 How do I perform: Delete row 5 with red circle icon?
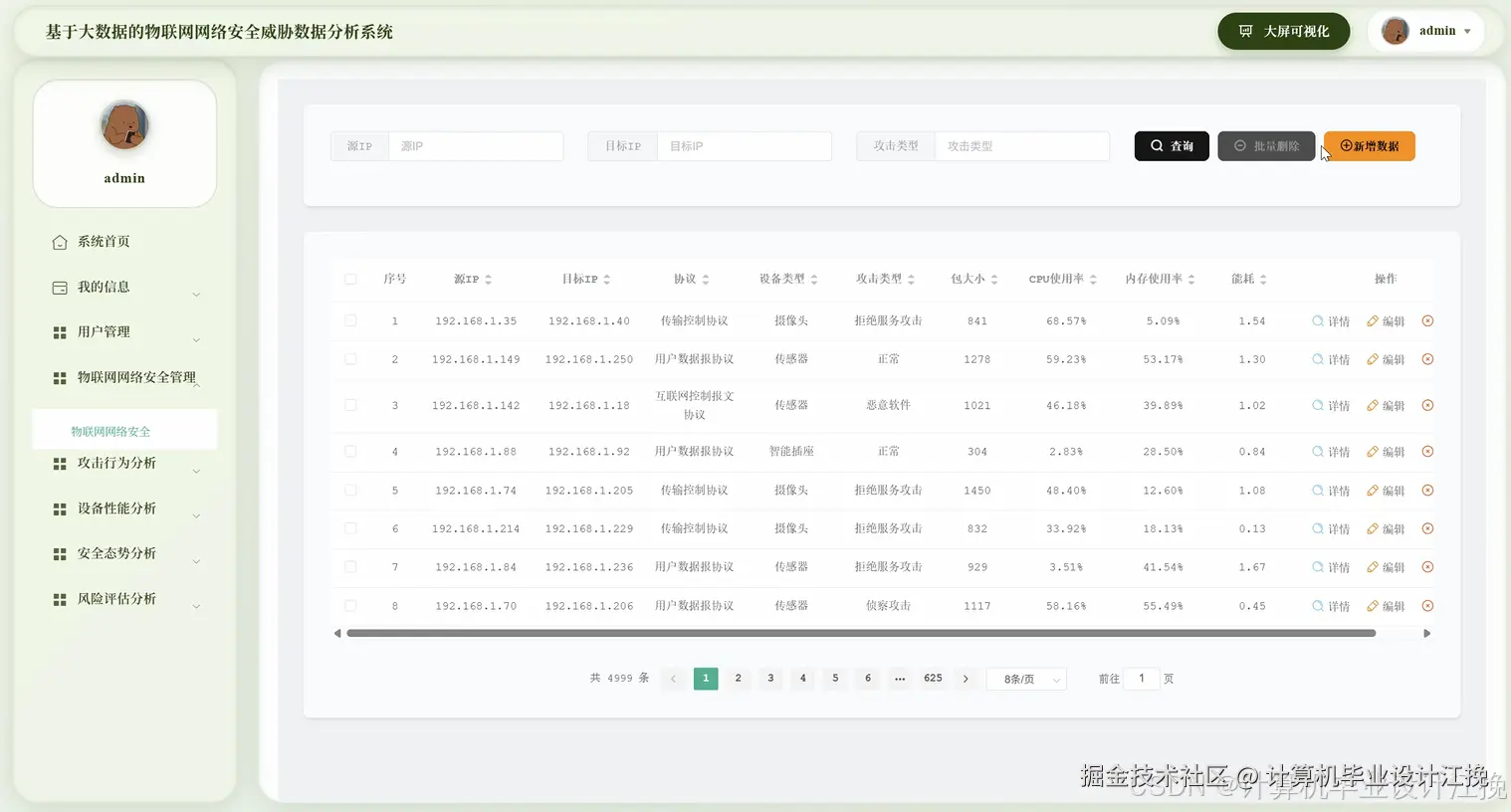[x=1427, y=491]
